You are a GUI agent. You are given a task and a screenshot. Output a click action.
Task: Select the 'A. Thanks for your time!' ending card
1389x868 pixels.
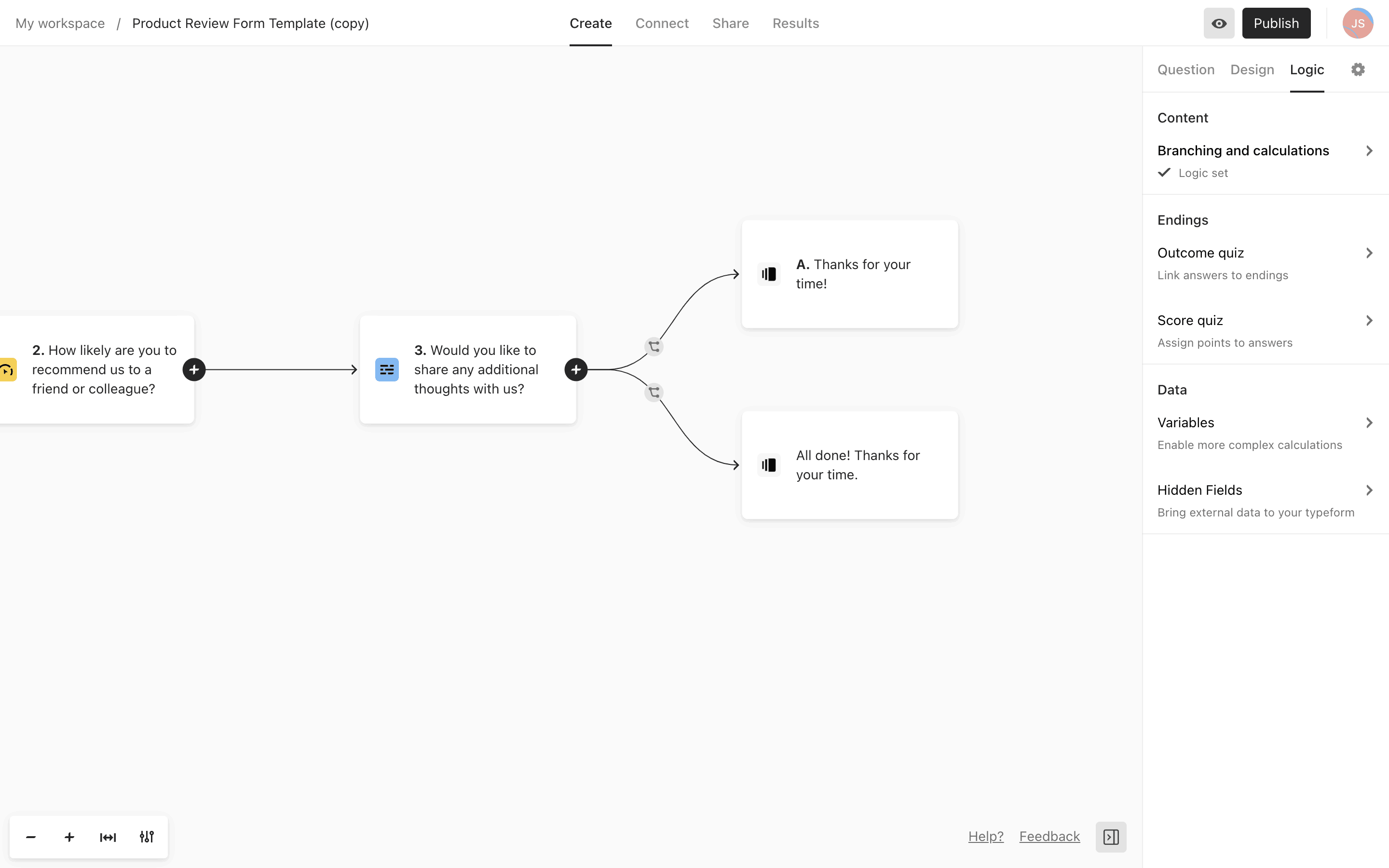pyautogui.click(x=849, y=274)
